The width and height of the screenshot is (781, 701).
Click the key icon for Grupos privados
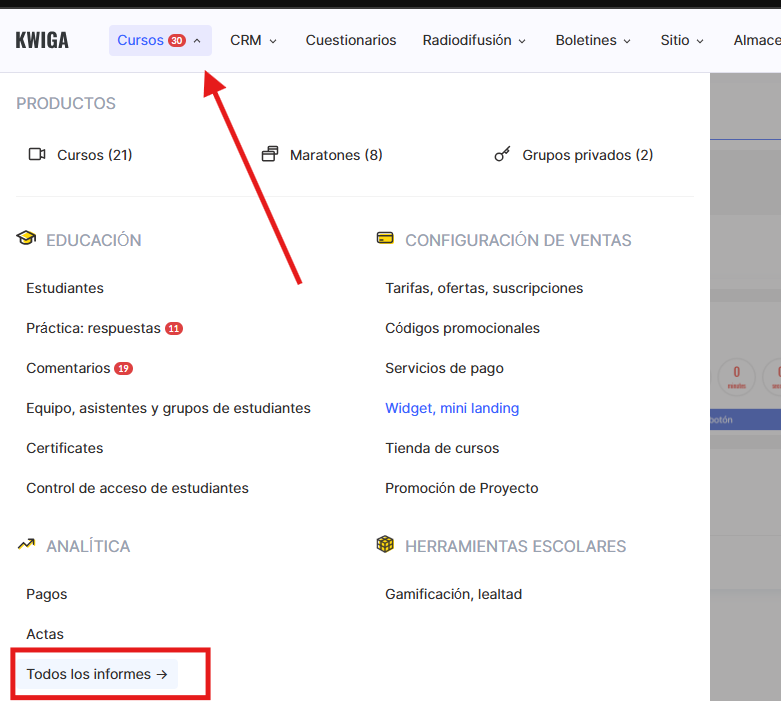click(503, 155)
